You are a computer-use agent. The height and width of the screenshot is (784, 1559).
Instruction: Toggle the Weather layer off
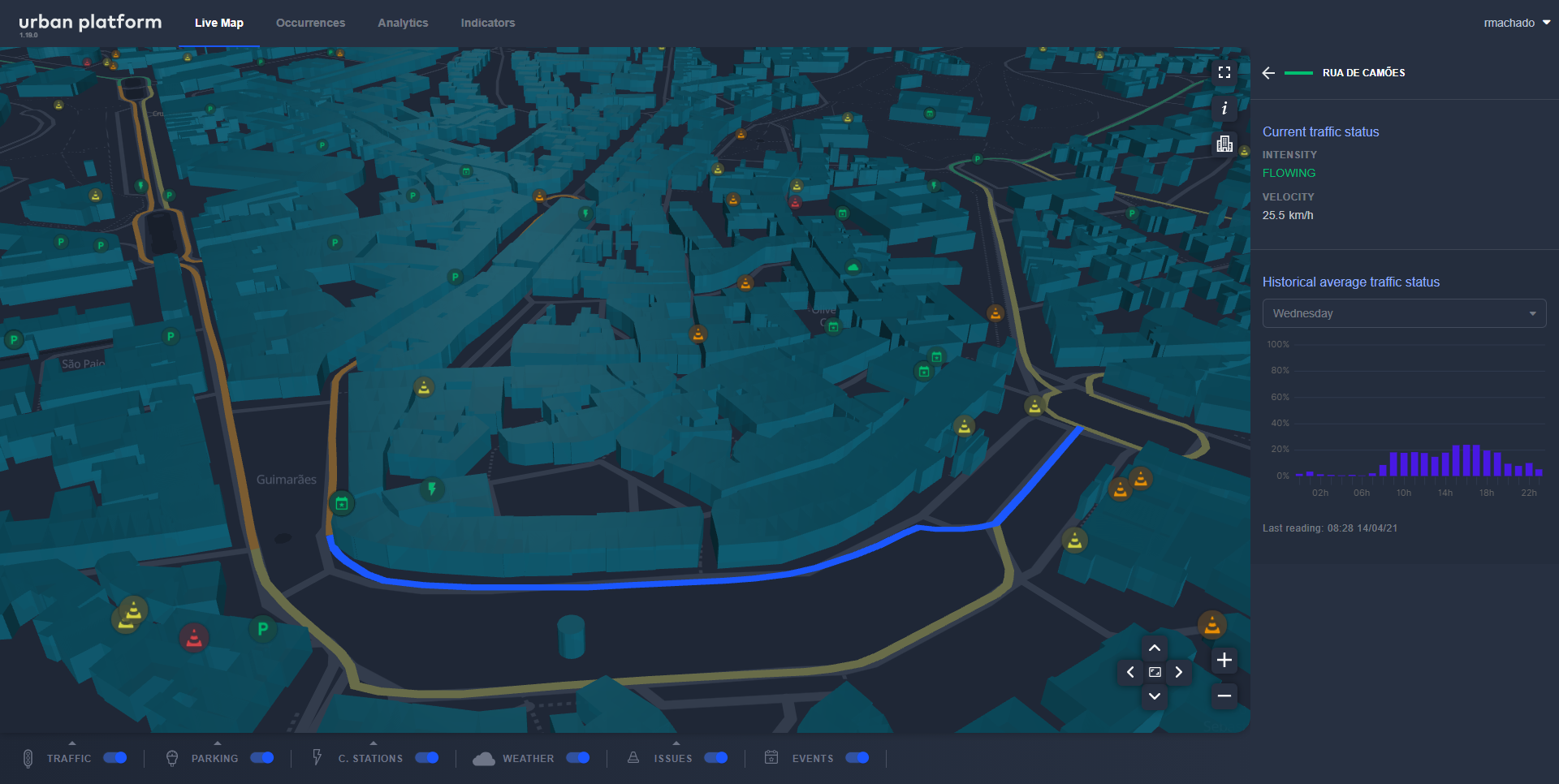[578, 758]
